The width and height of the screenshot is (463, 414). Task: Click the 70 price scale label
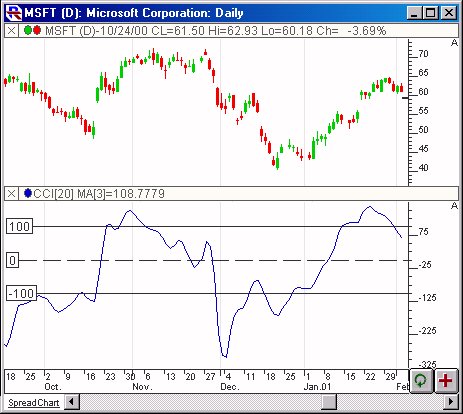coord(423,54)
